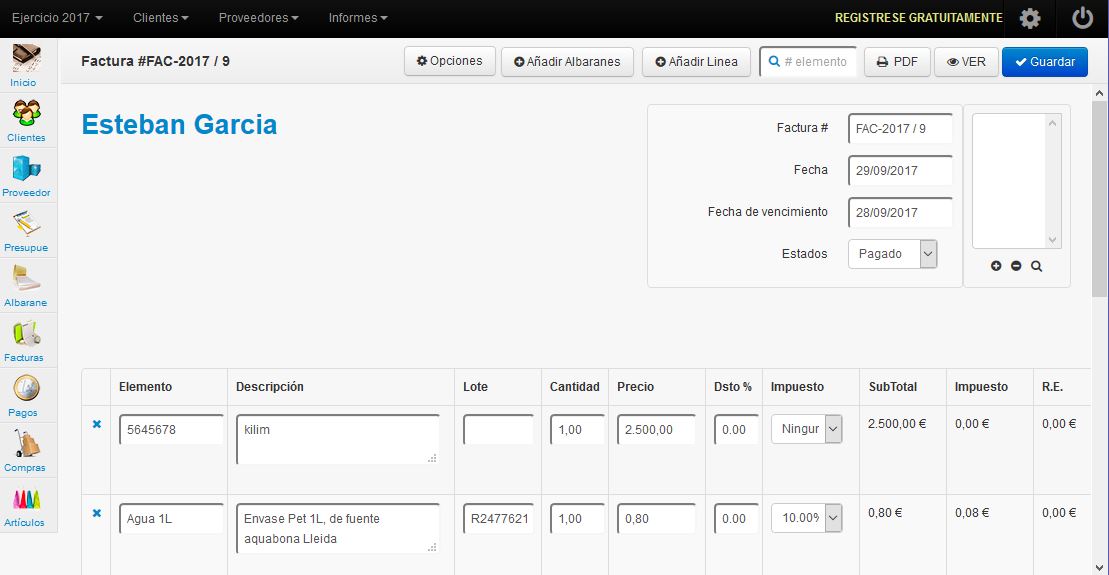
Task: Click the VER eye button
Action: pyautogui.click(x=966, y=62)
